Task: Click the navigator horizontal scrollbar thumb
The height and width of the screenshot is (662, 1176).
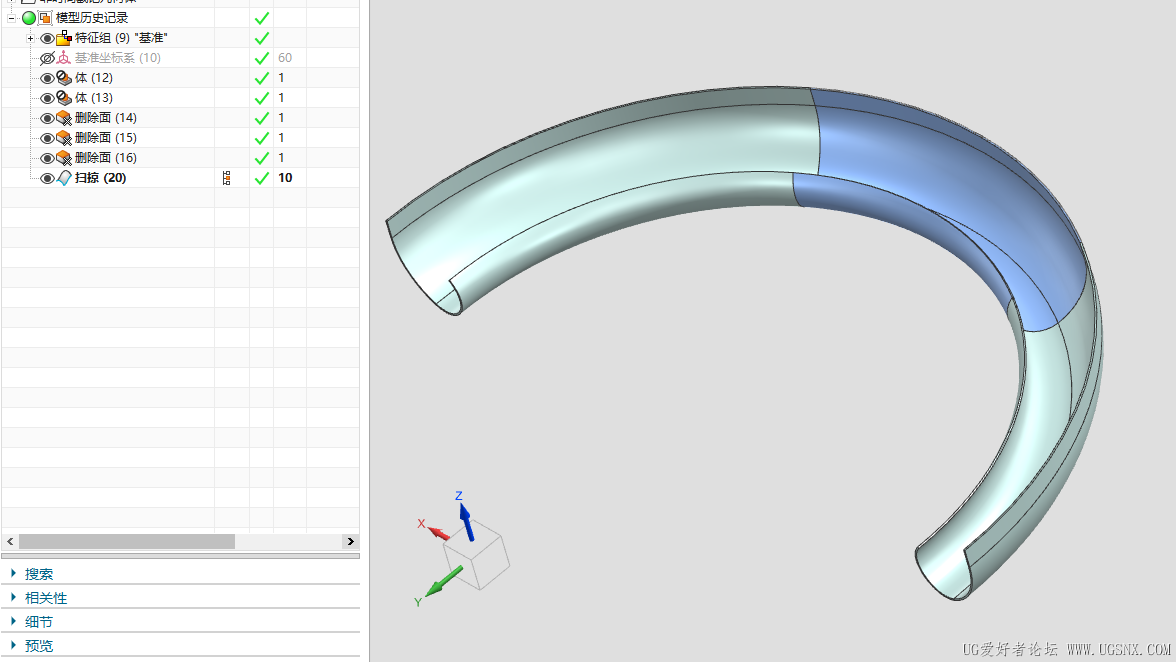Action: (x=127, y=541)
